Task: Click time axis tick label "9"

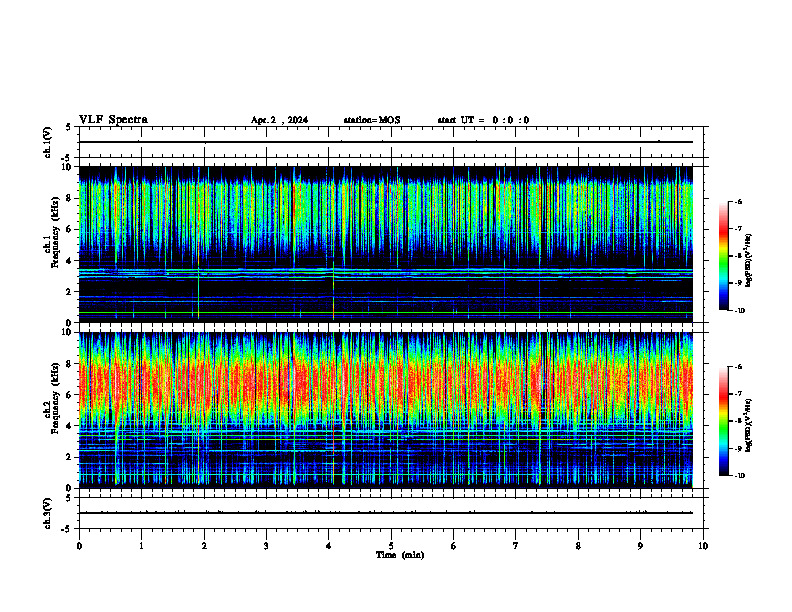Action: tap(640, 546)
